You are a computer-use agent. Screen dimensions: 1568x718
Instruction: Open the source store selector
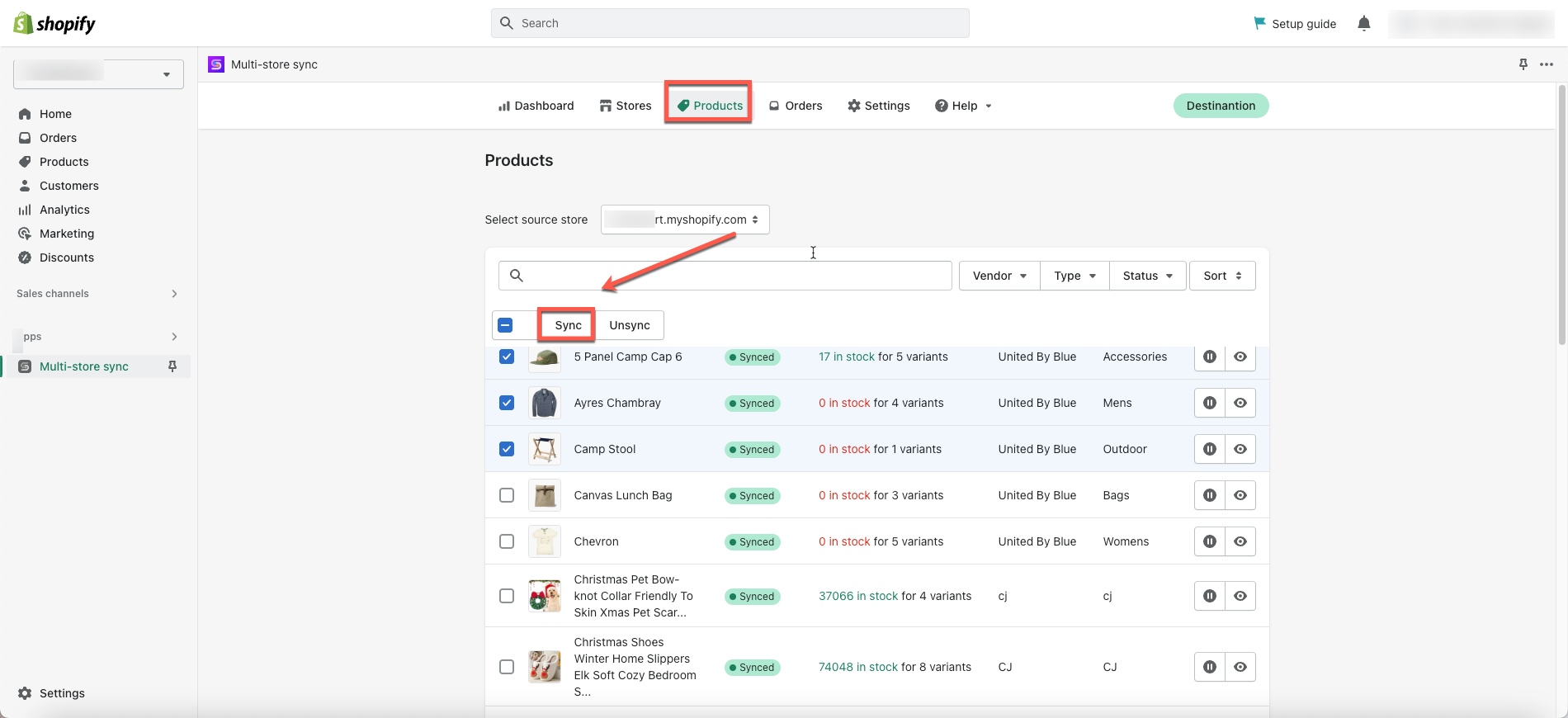tap(685, 220)
